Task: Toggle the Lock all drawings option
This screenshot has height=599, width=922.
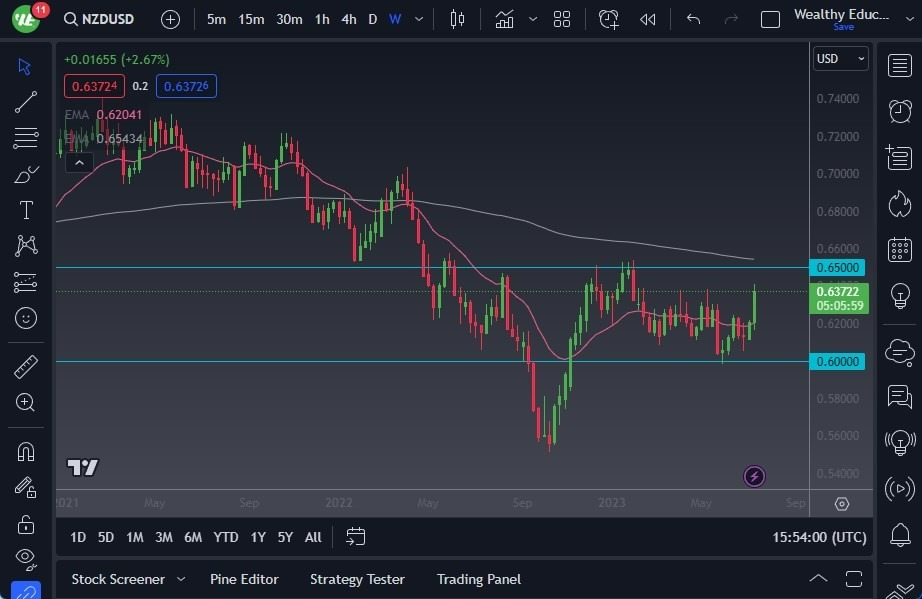Action: tap(25, 523)
